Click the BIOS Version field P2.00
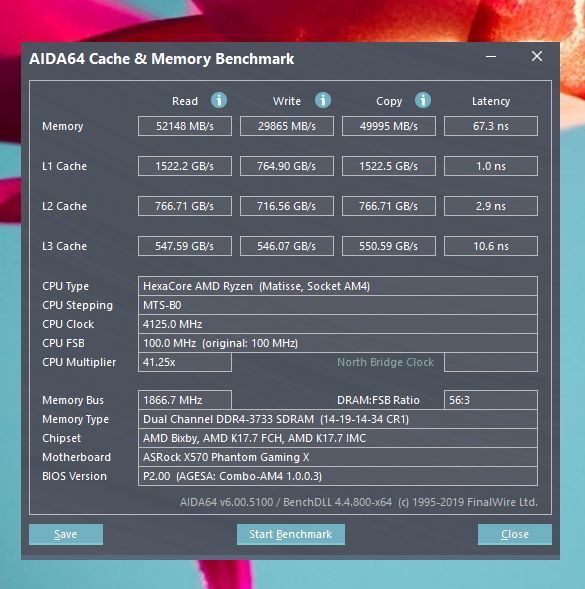Viewport: 585px width, 589px height. point(338,476)
